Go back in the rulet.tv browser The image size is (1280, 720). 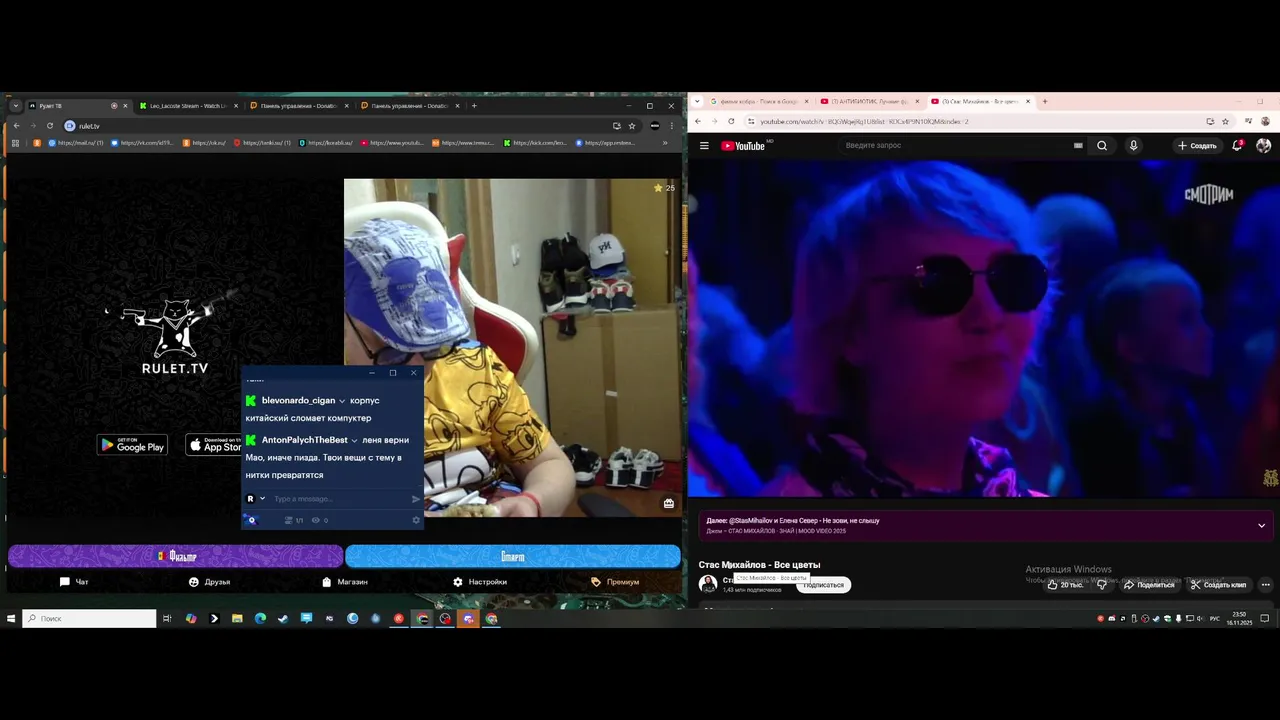pyautogui.click(x=16, y=126)
